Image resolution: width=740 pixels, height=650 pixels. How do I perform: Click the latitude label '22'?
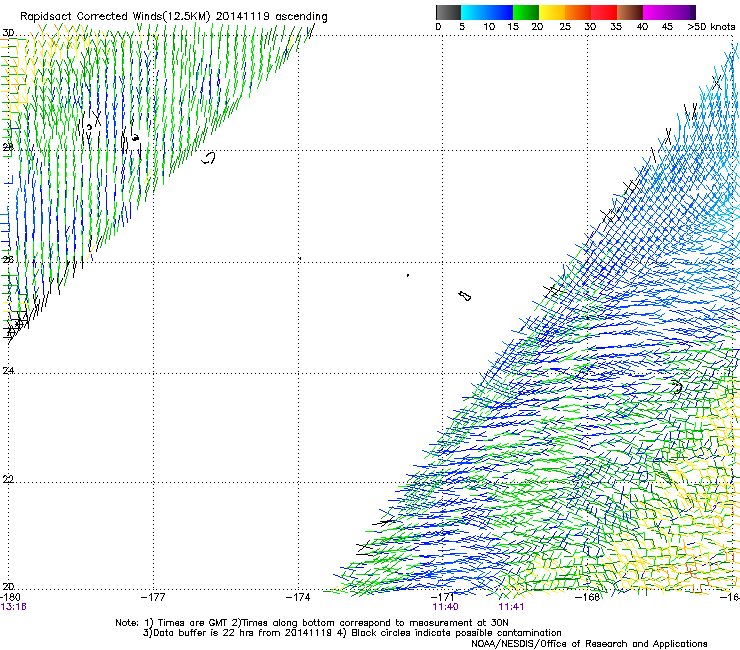pos(8,479)
